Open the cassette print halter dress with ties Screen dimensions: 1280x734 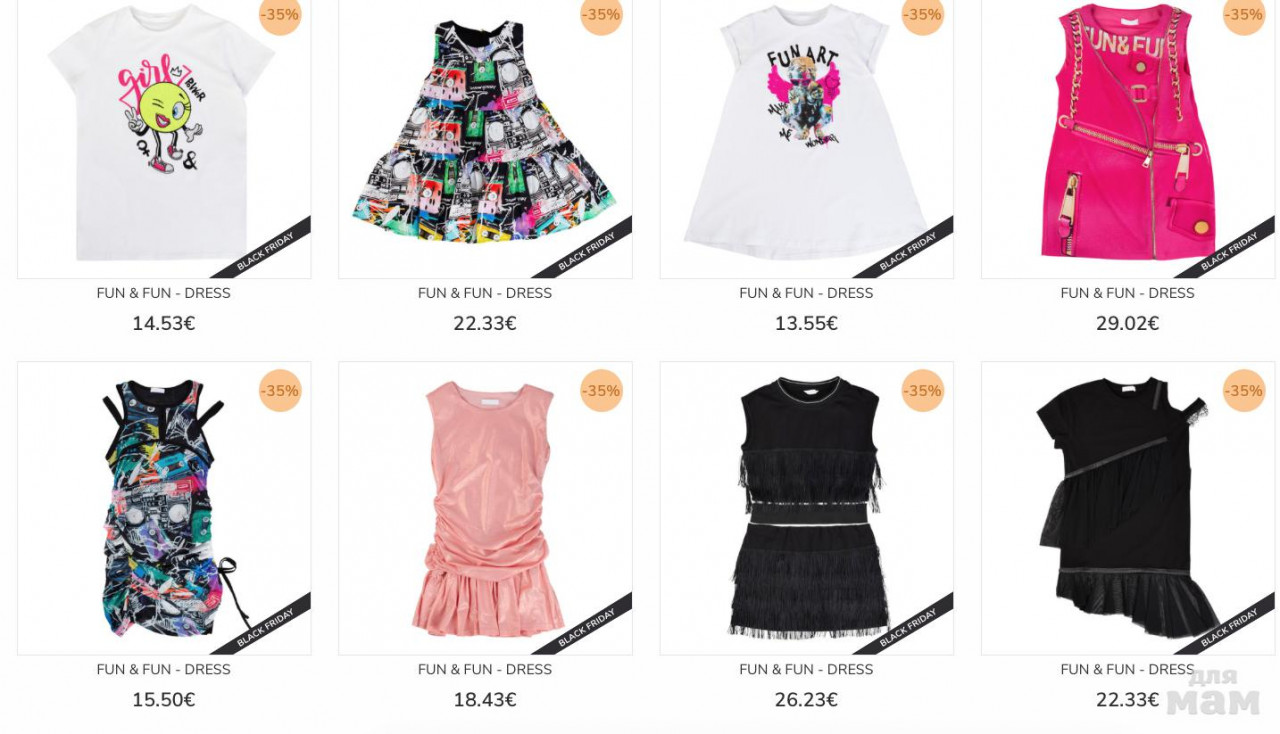[x=164, y=508]
